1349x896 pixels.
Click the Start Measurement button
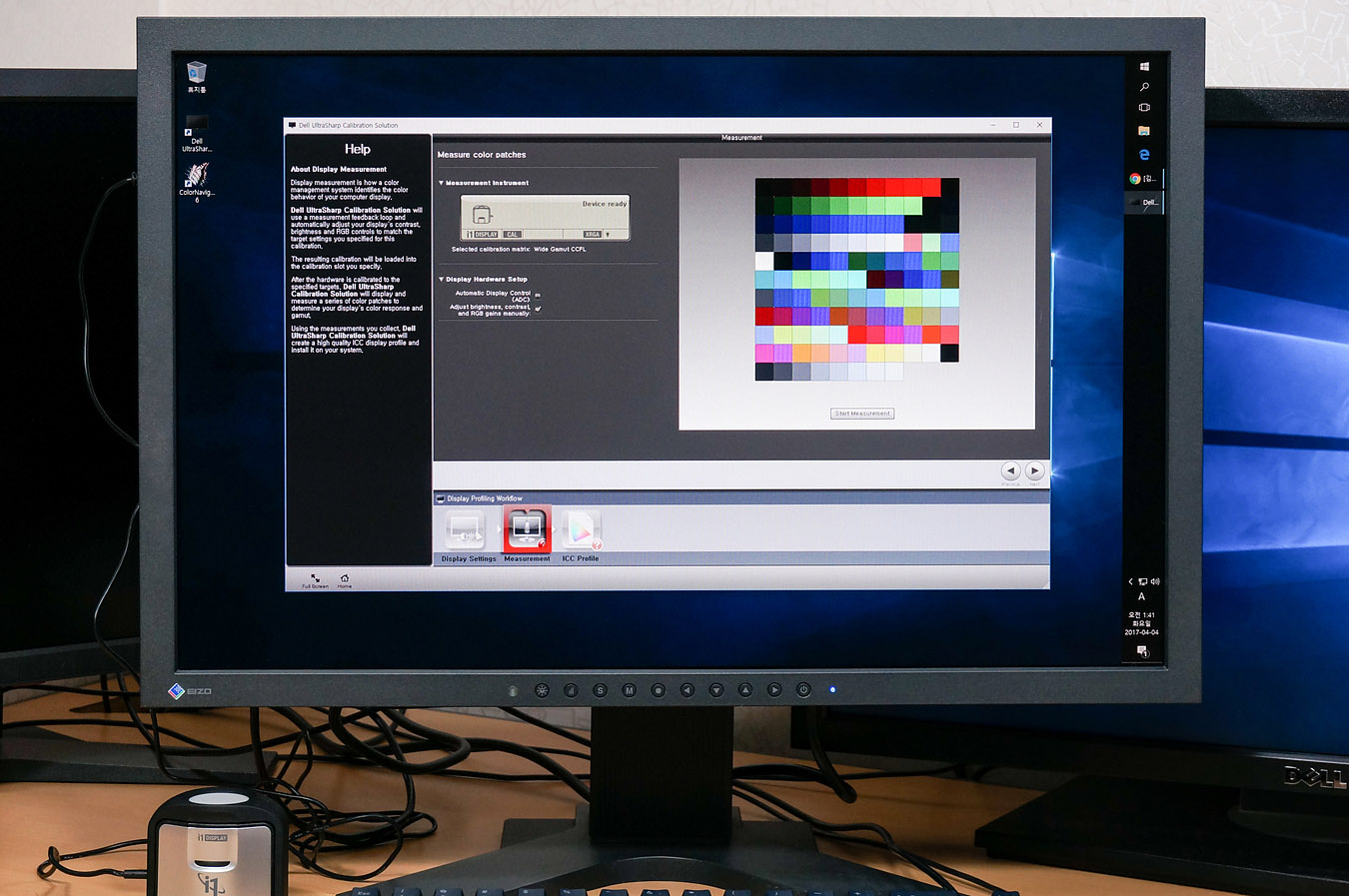862,414
